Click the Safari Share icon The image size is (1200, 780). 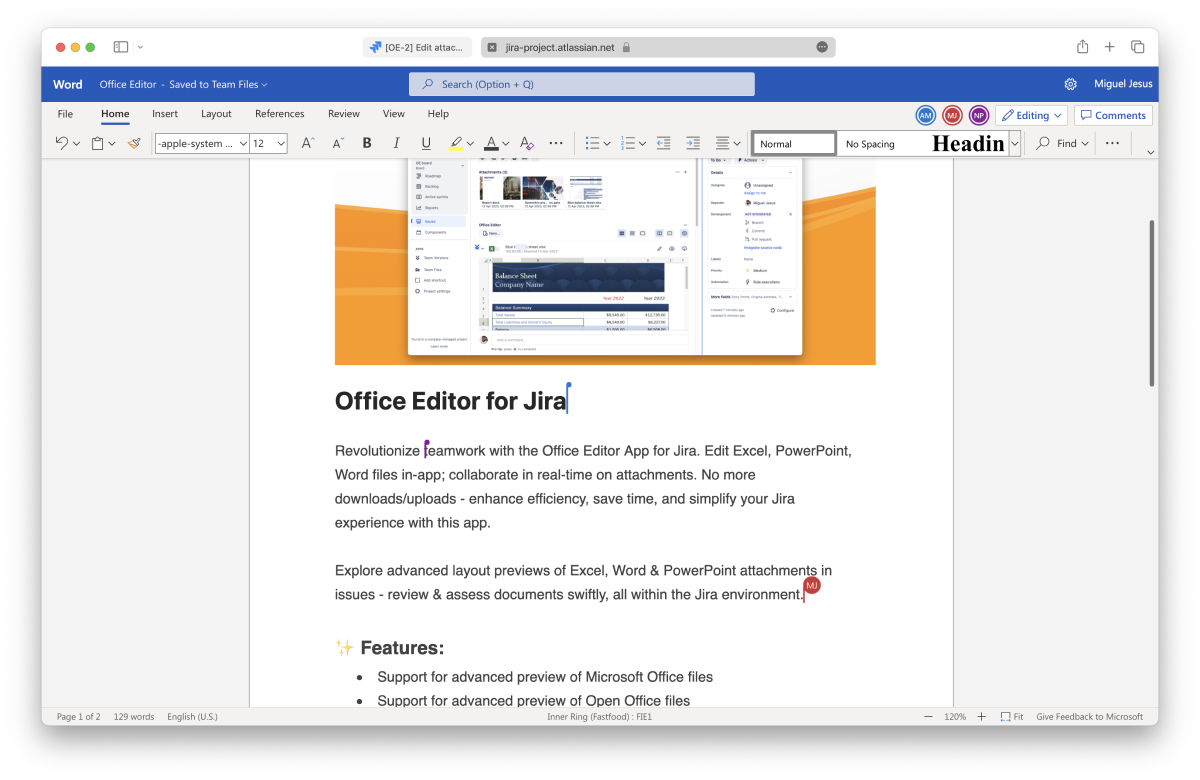[1082, 47]
